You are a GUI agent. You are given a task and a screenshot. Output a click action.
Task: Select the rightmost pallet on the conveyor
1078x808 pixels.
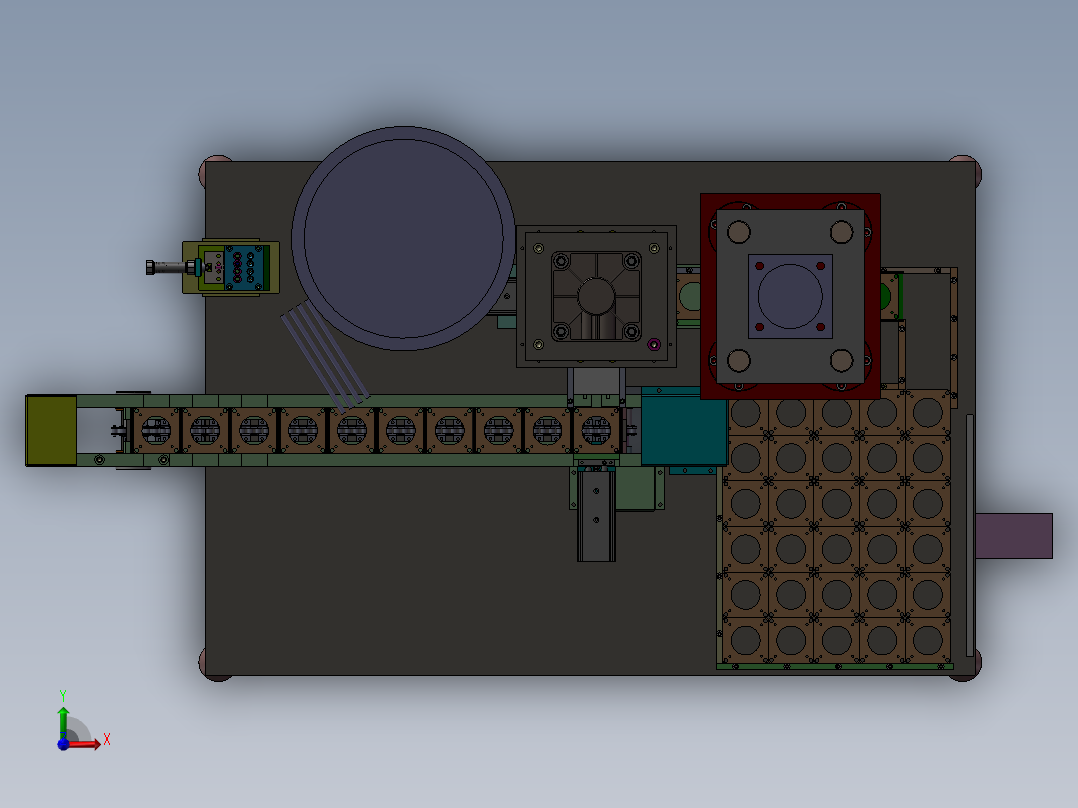(x=596, y=430)
